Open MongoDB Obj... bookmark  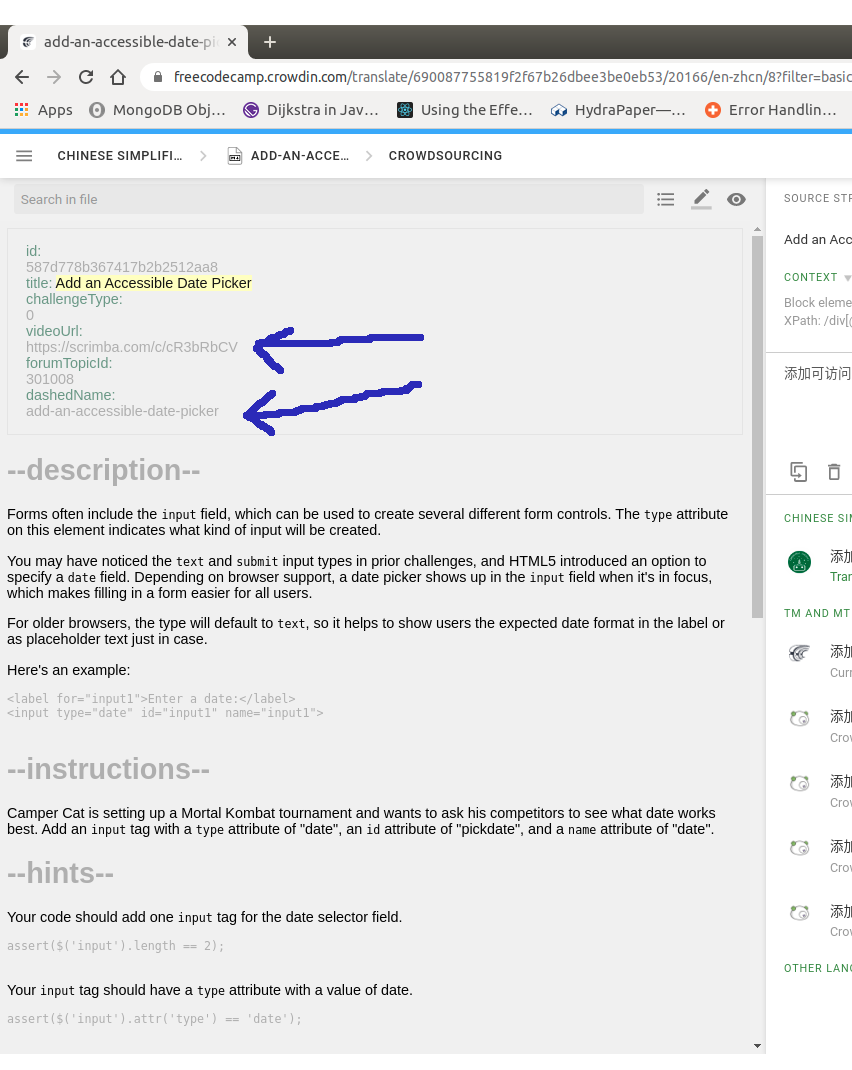click(158, 110)
